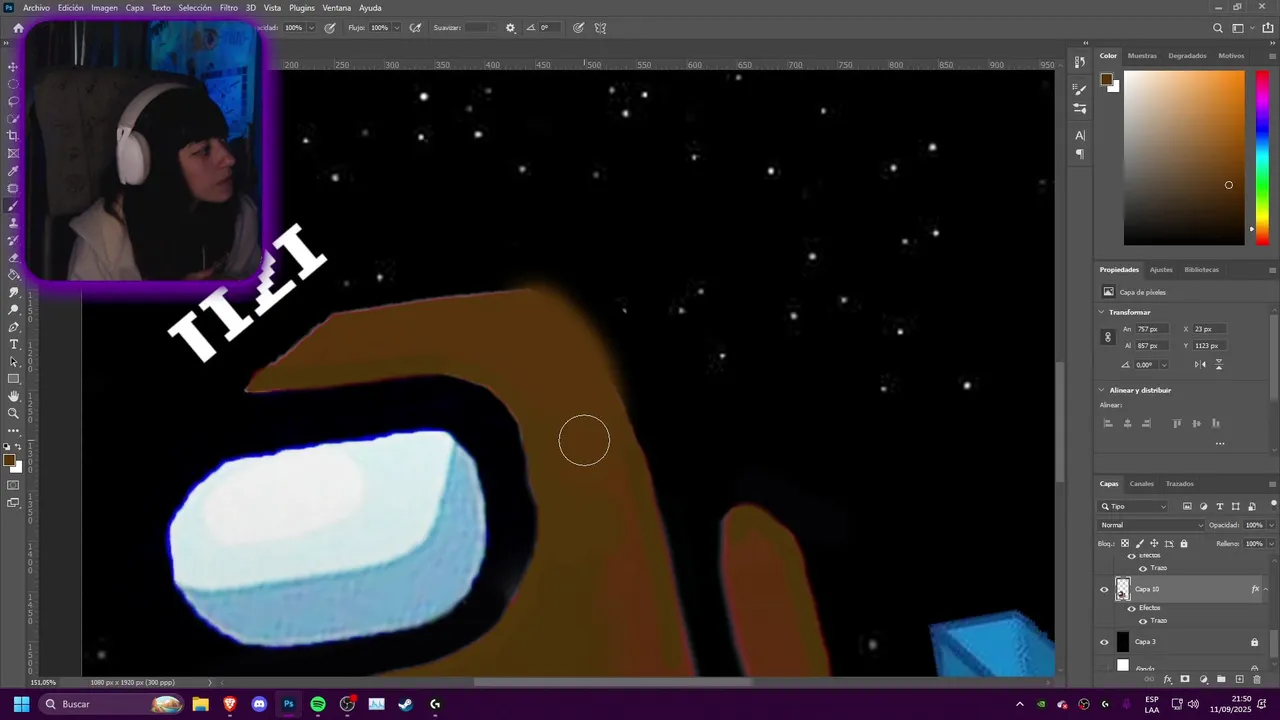This screenshot has width=1280, height=720.
Task: Hide the Capa 10 layer
Action: point(1104,590)
